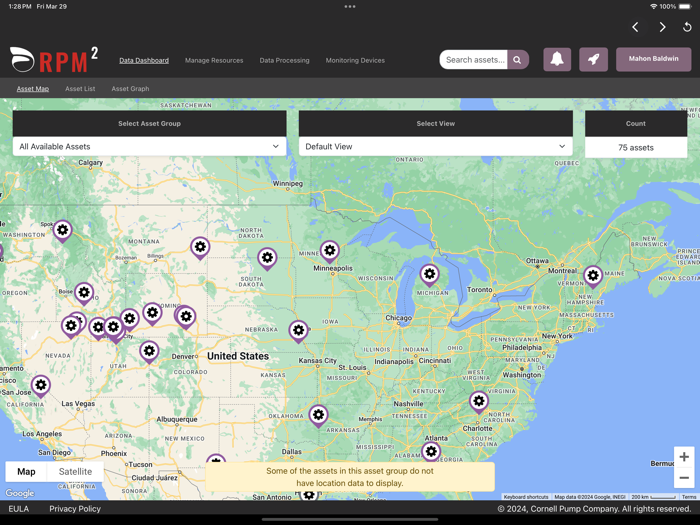
Task: Click the search magnifier icon
Action: point(517,60)
